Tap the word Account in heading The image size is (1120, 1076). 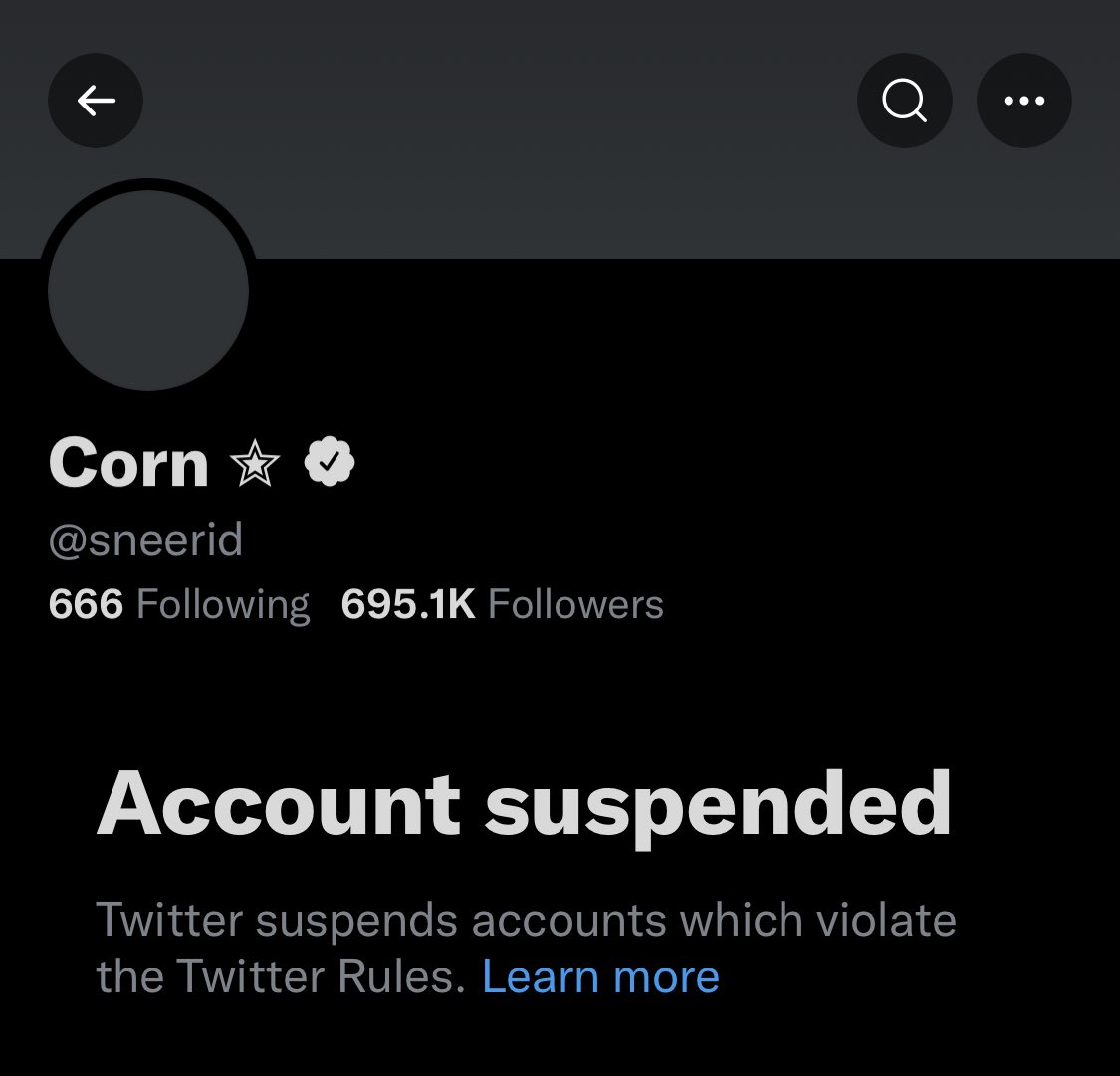coord(279,805)
